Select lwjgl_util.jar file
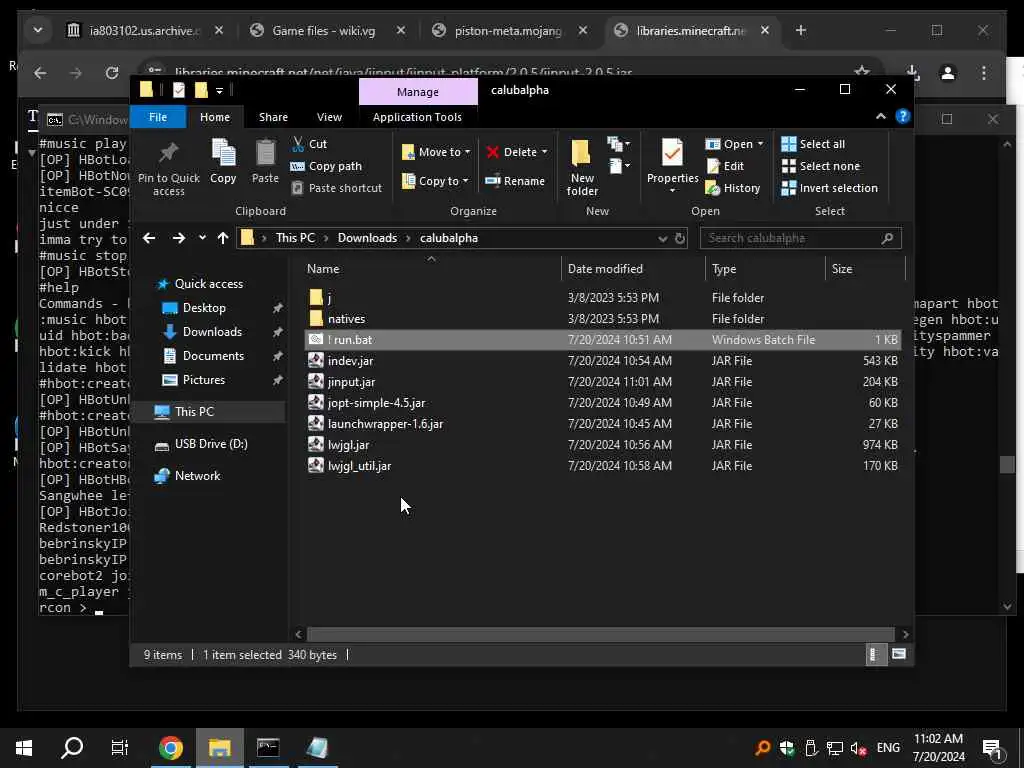 (x=359, y=466)
